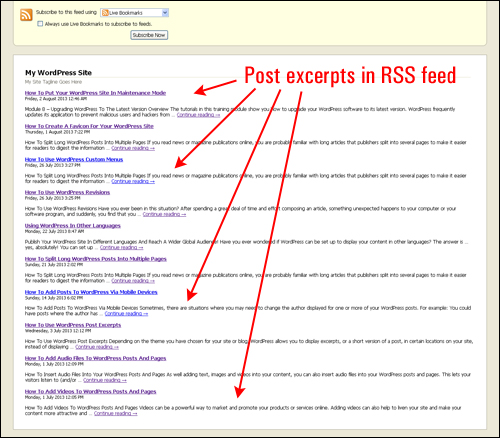Open Using WordPress In Other Languages post
This screenshot has height=438, width=500.
(73, 226)
